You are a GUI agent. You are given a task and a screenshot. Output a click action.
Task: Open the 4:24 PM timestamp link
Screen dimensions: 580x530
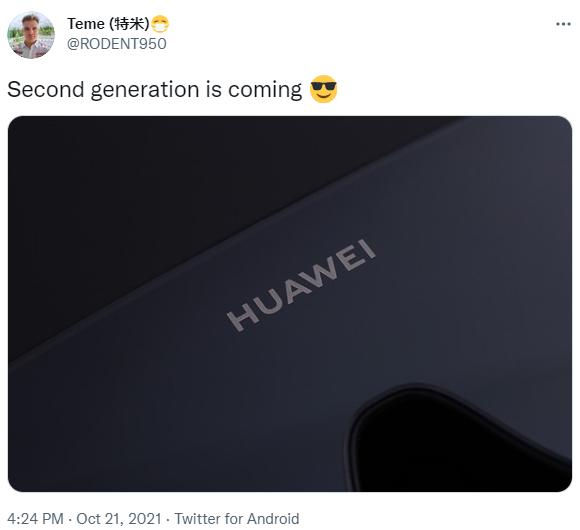coord(35,519)
